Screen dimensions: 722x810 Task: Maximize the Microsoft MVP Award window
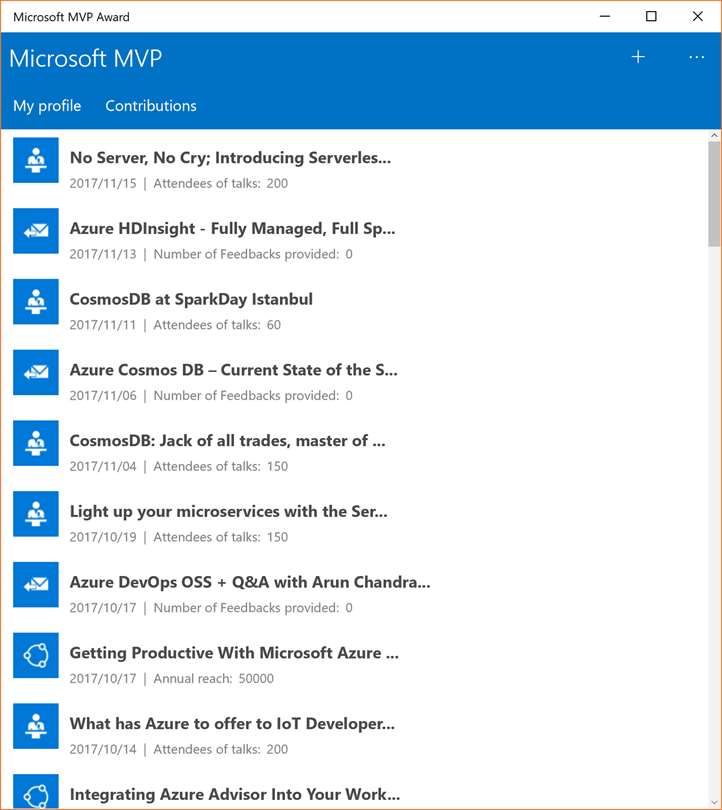[x=651, y=17]
